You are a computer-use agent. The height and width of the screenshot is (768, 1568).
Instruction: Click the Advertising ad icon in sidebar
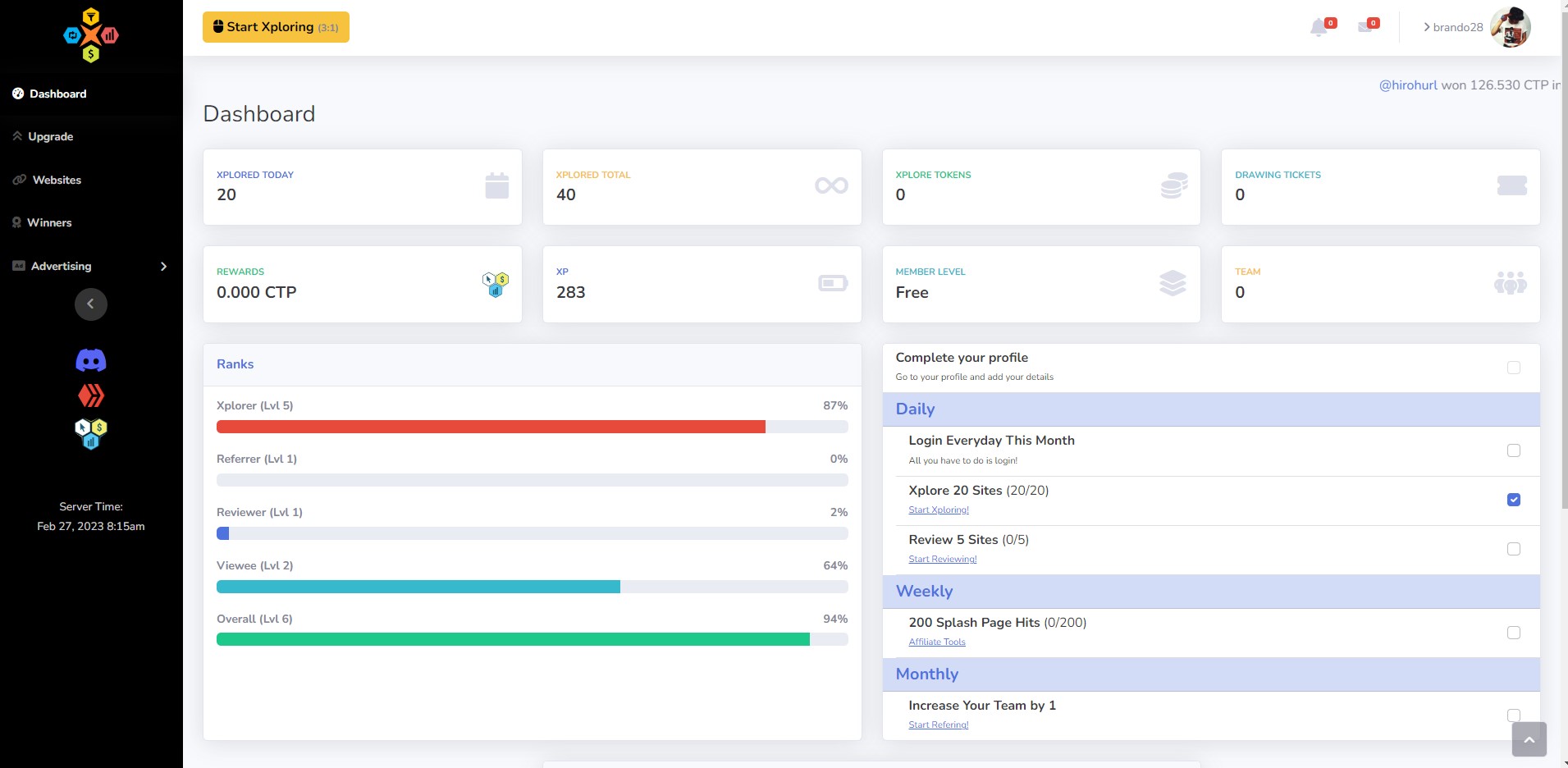[x=19, y=266]
